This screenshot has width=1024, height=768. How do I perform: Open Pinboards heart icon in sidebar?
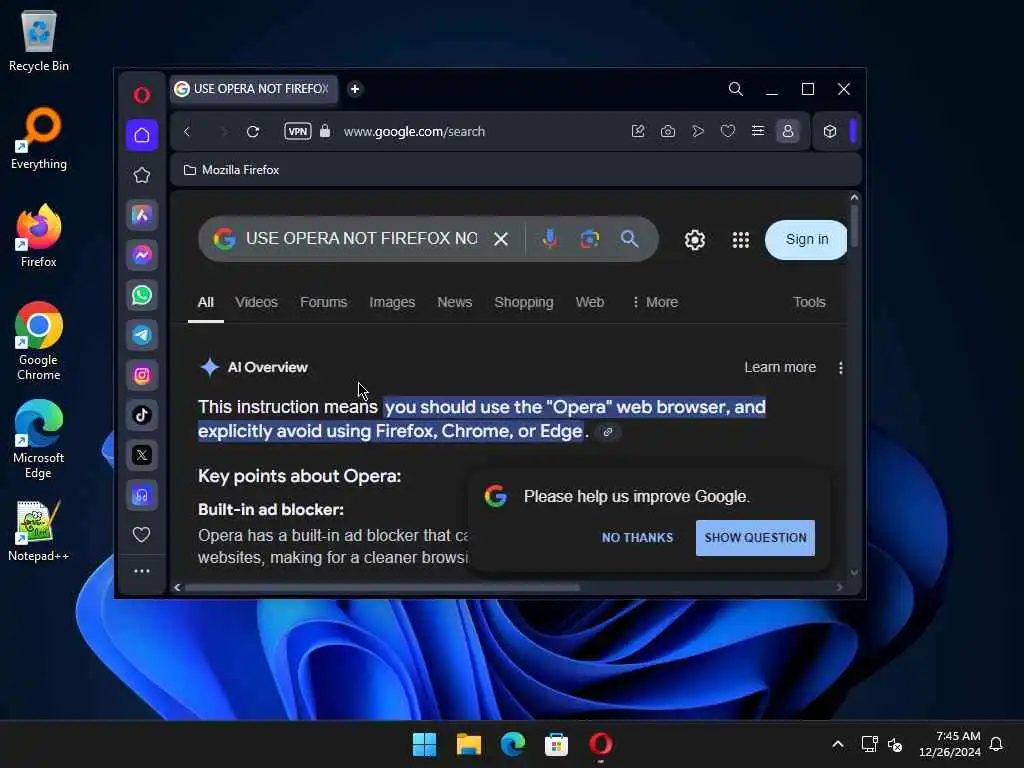[x=142, y=535]
